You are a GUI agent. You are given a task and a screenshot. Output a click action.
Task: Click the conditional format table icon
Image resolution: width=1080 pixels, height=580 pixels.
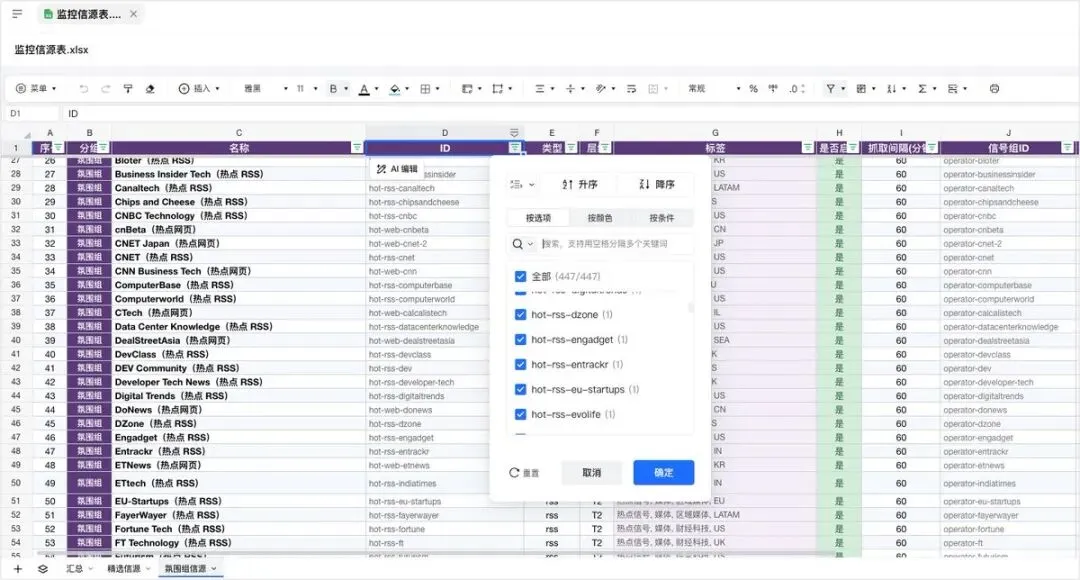click(x=861, y=89)
